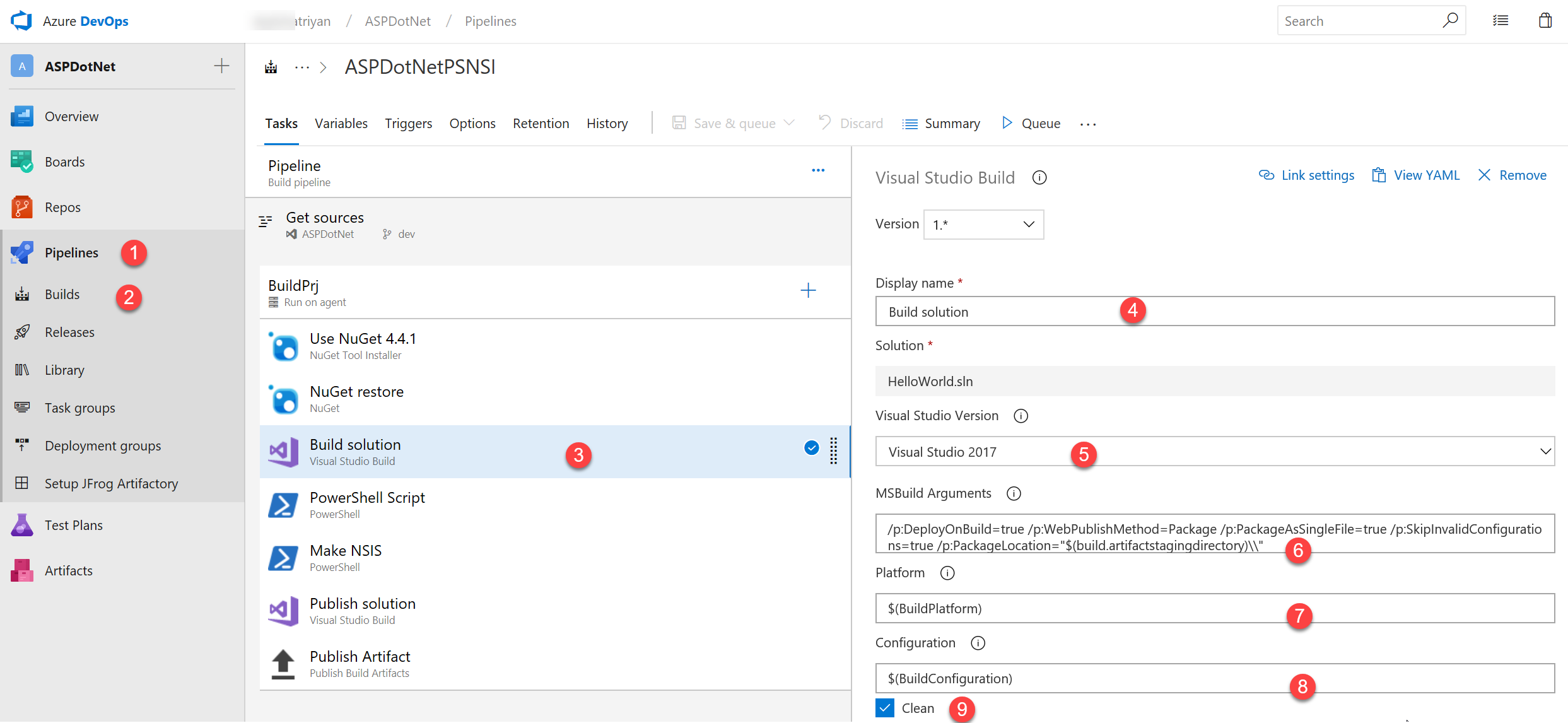1568x723 pixels.
Task: Toggle the Clean checkbox
Action: coord(885,708)
